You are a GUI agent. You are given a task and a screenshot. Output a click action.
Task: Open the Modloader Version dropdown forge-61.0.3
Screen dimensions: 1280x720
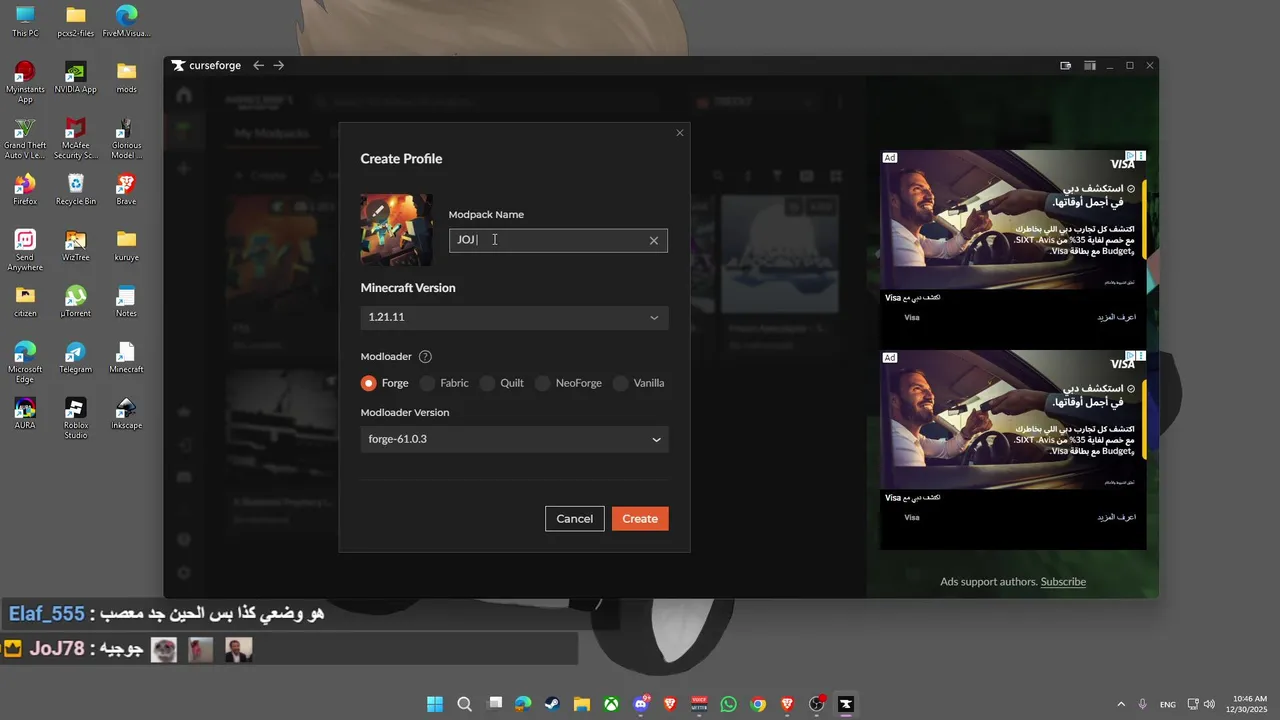(514, 439)
